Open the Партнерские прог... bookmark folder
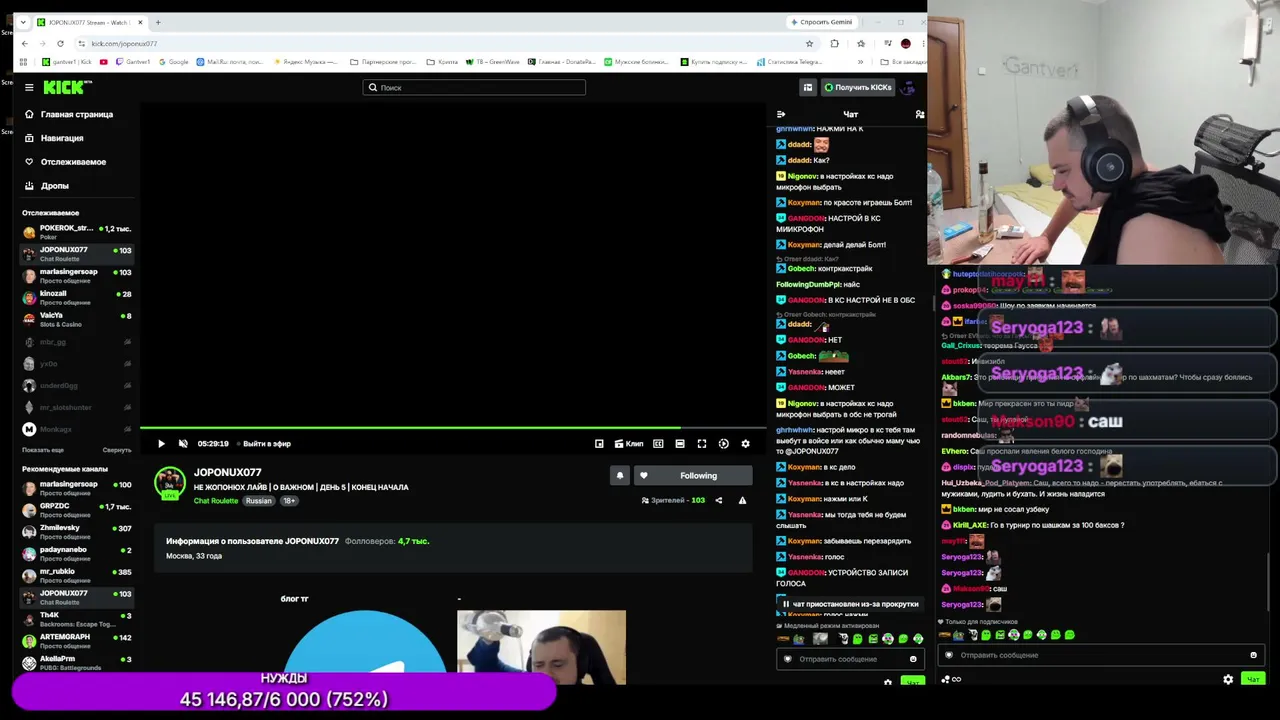The image size is (1280, 720). tap(383, 62)
